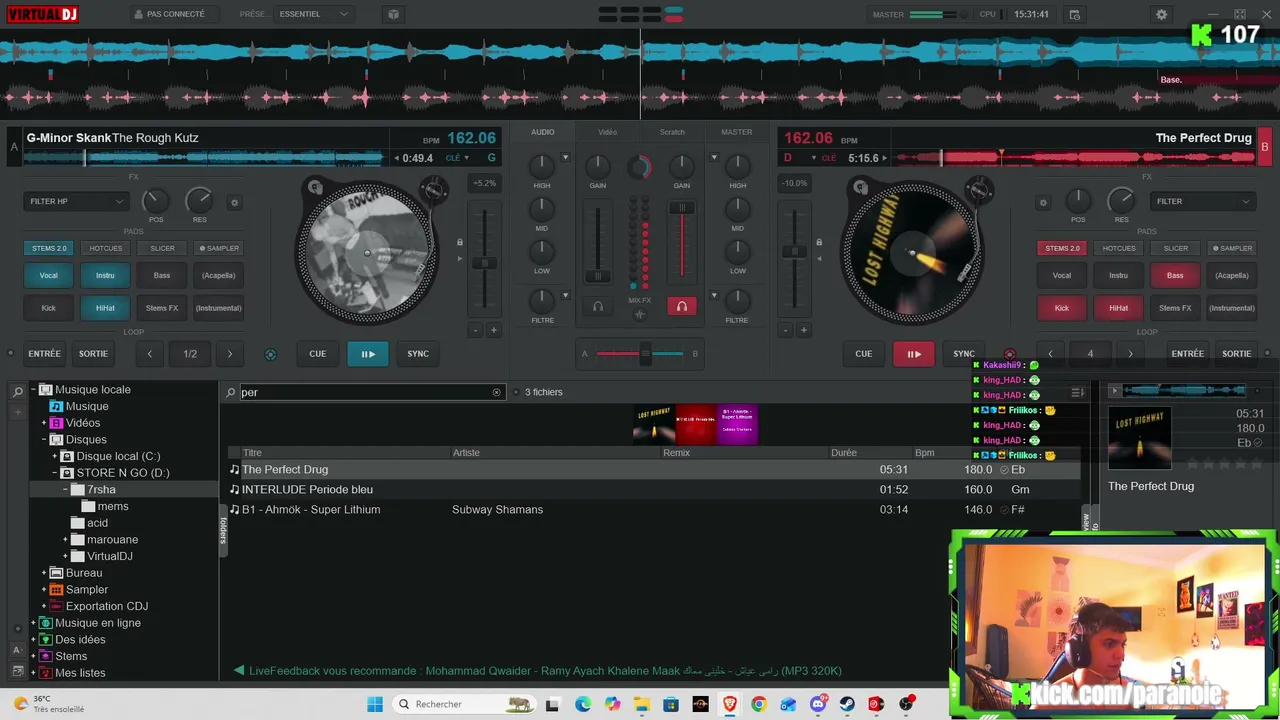Open Google Chrome from the taskbar
The width and height of the screenshot is (1280, 720).
point(759,704)
